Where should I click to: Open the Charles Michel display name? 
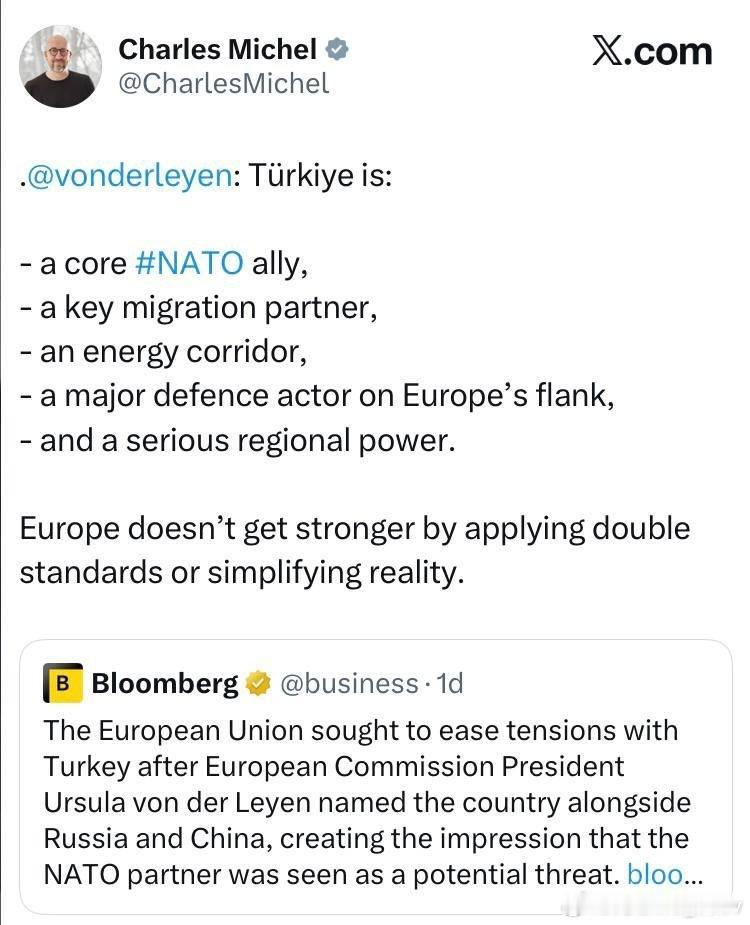click(x=217, y=49)
